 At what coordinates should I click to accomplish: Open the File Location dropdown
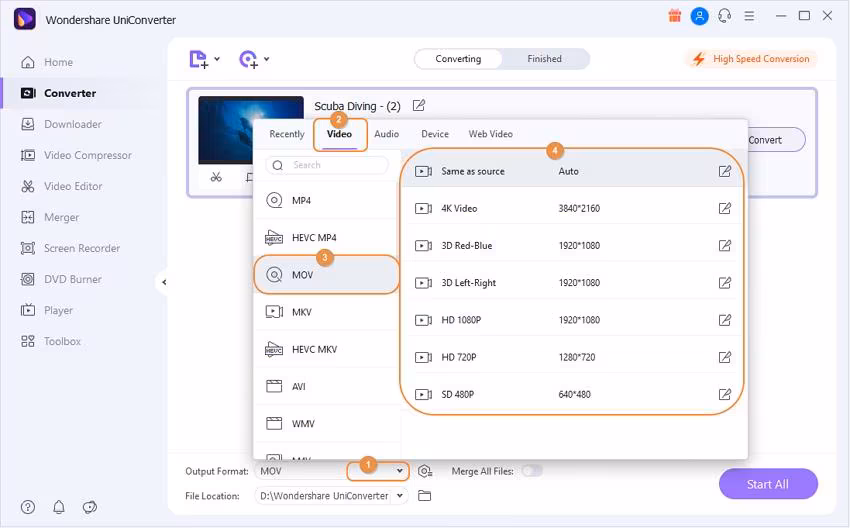click(x=400, y=495)
